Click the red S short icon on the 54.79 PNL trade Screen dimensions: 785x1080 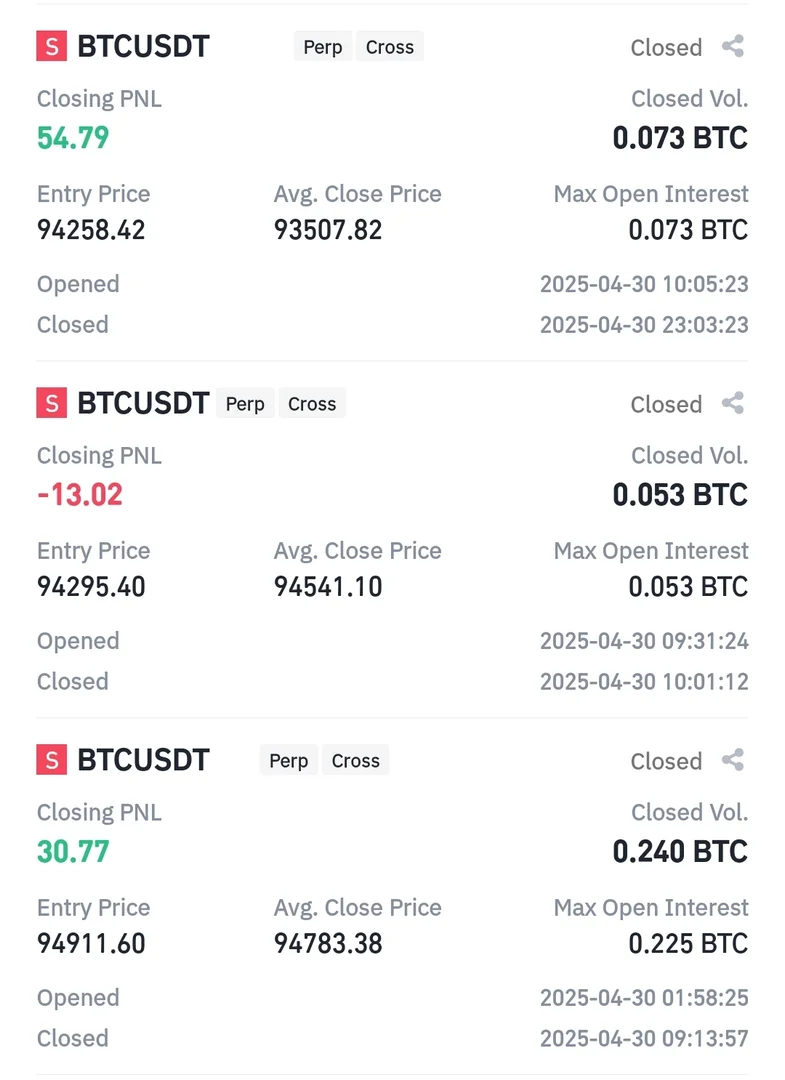51,46
